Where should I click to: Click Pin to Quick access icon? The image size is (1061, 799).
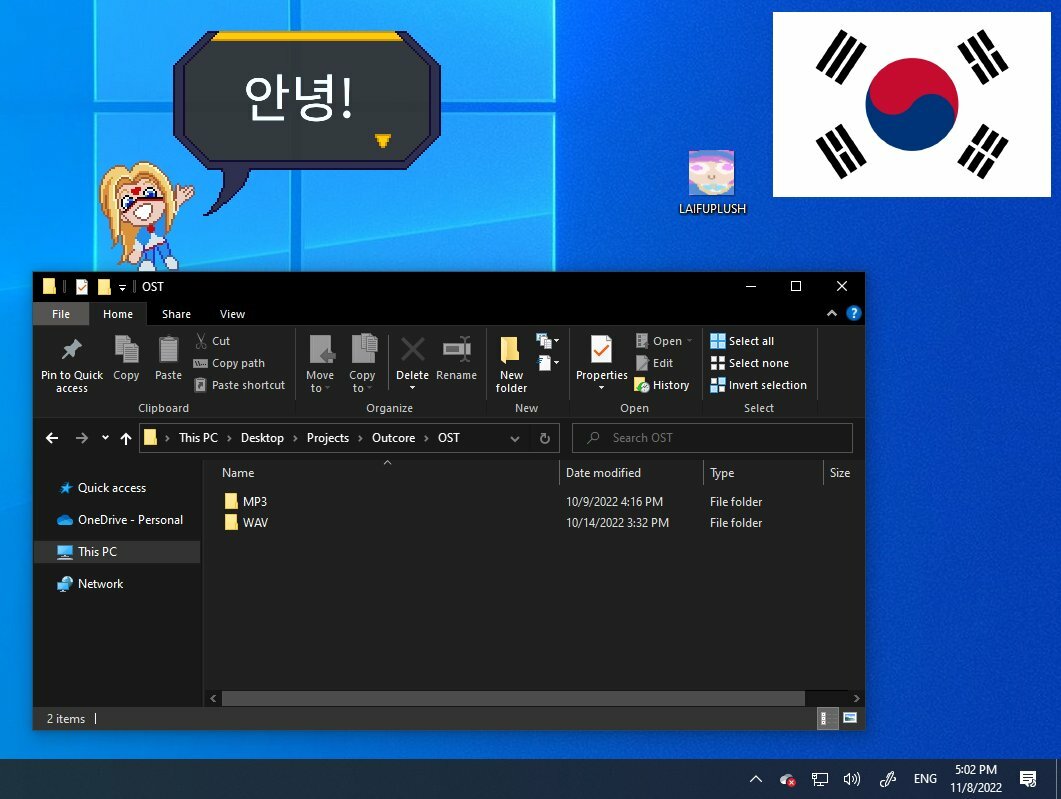[x=72, y=350]
